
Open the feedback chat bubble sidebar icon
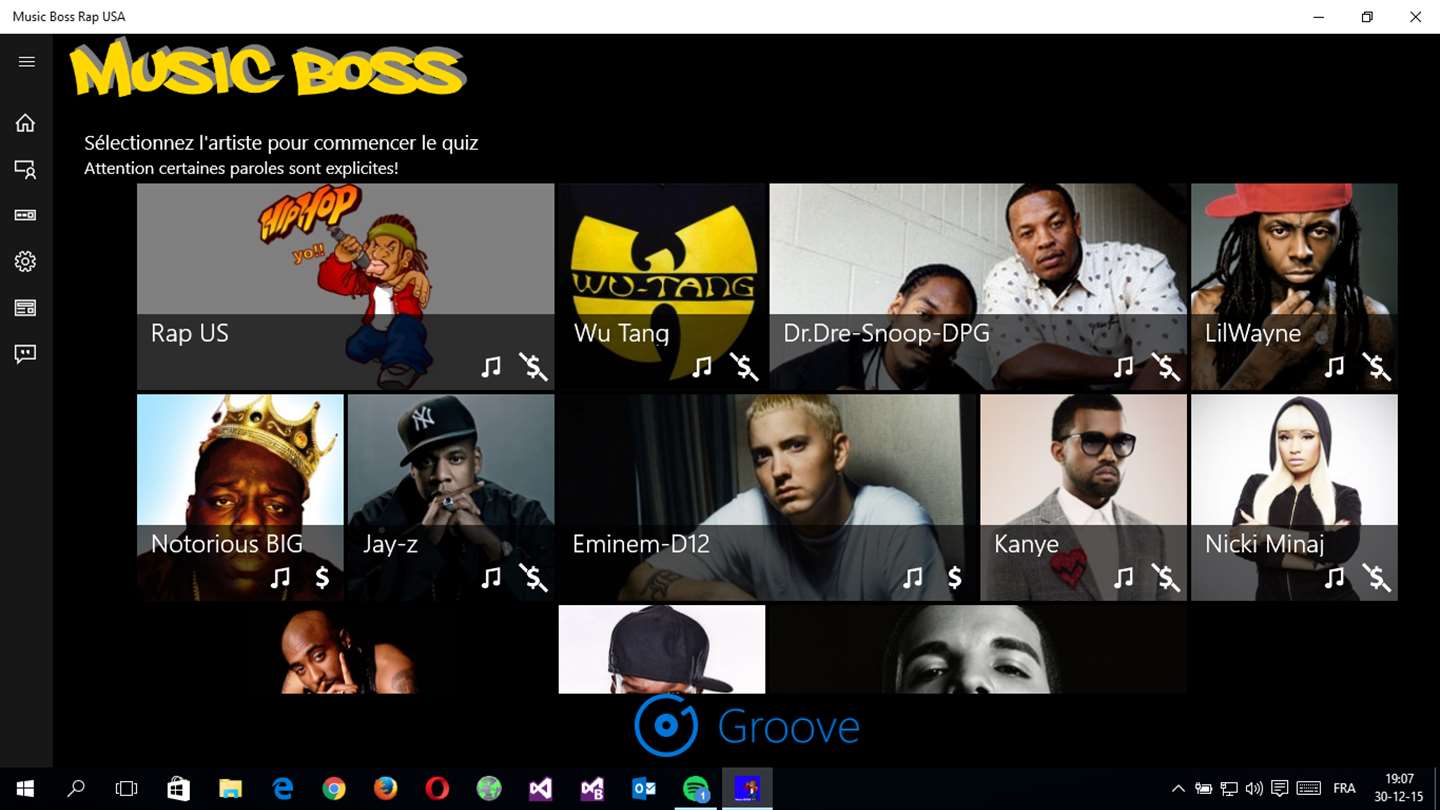[x=25, y=353]
